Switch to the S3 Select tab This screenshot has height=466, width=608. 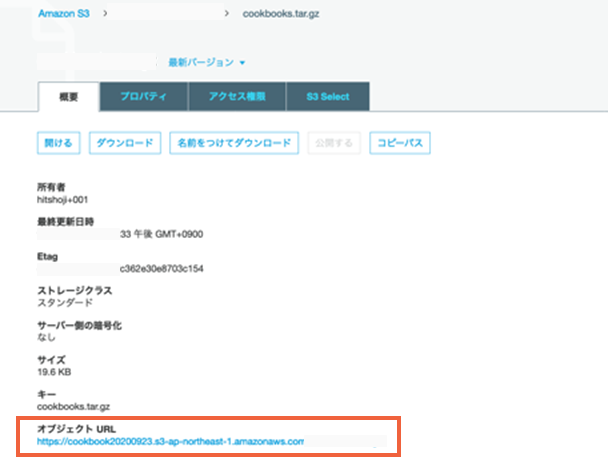328,97
